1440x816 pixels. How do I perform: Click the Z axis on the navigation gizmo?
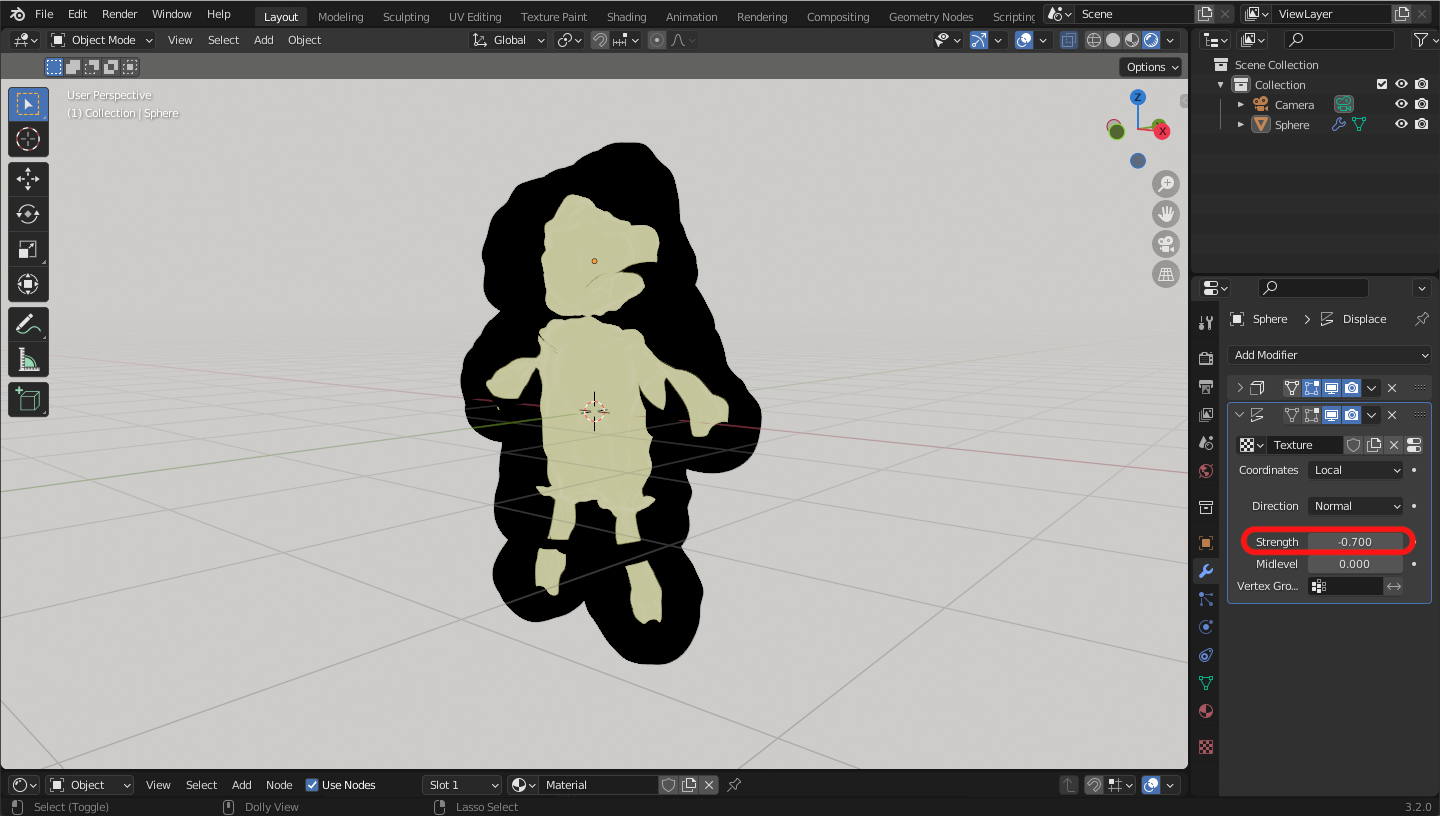(x=1138, y=97)
